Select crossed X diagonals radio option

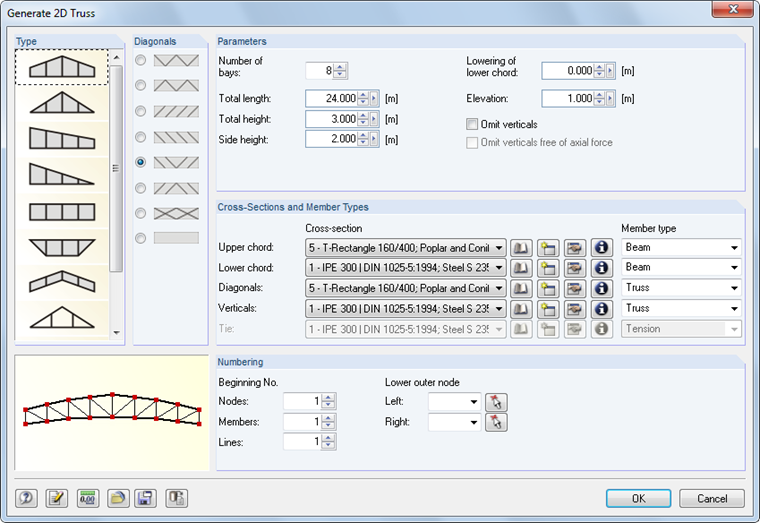(141, 213)
